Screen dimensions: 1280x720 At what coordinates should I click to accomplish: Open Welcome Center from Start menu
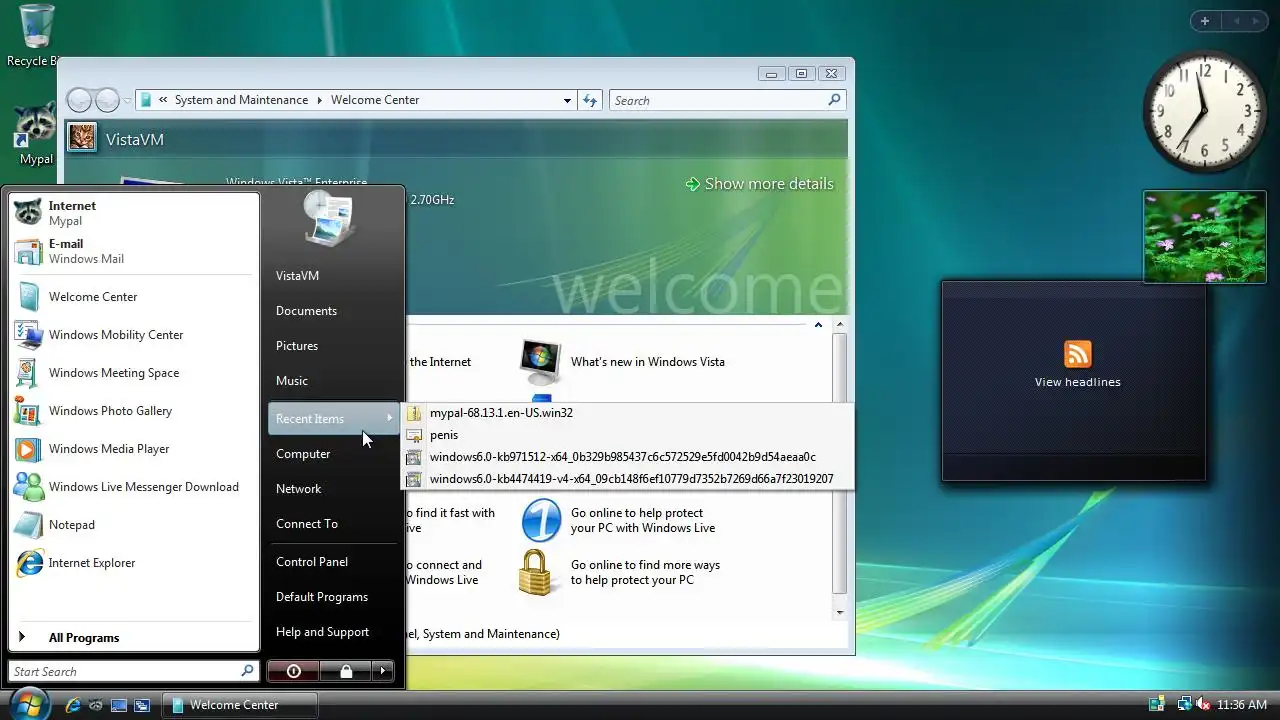coord(134,297)
